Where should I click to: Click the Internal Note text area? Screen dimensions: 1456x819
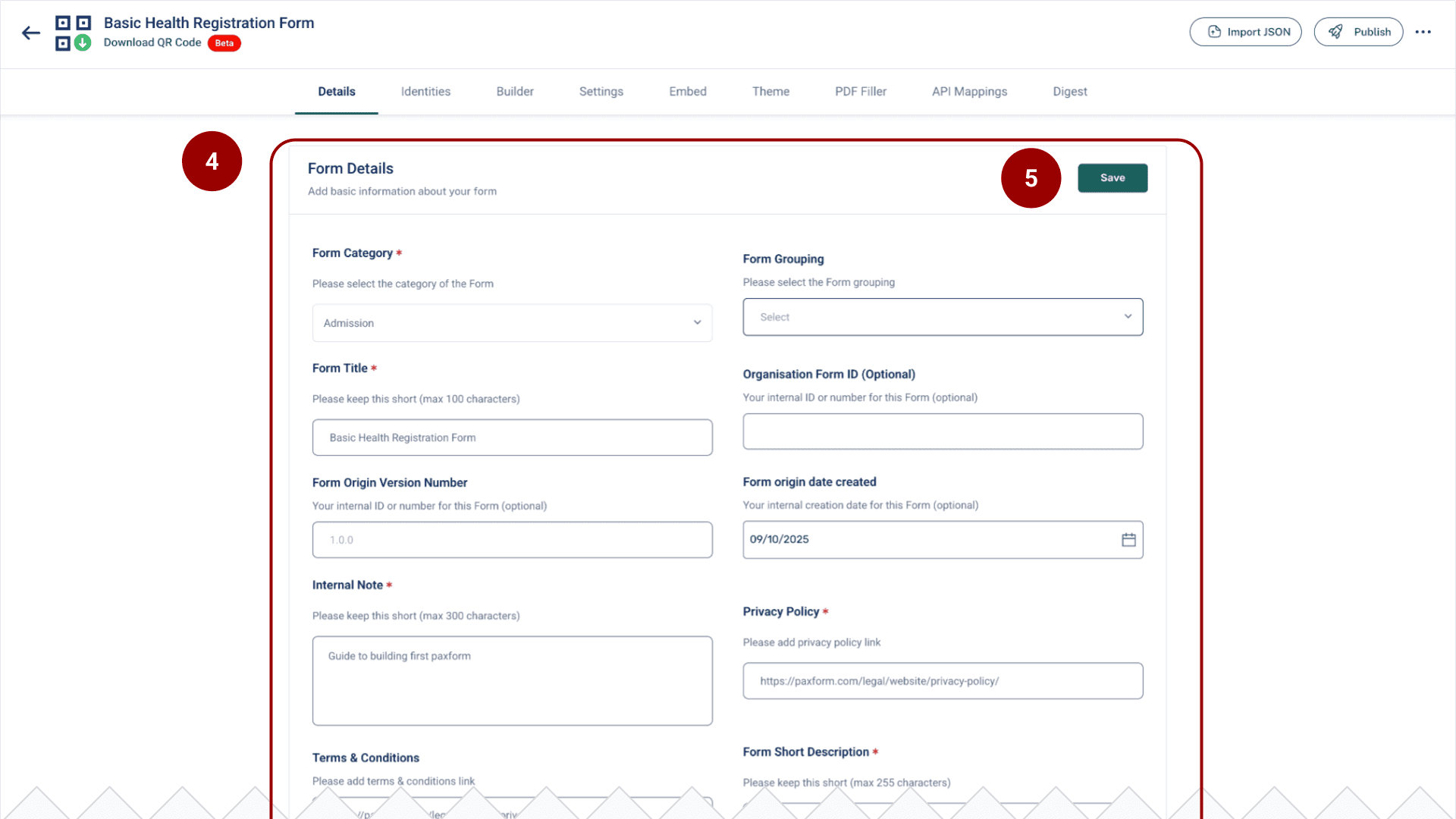click(x=512, y=680)
